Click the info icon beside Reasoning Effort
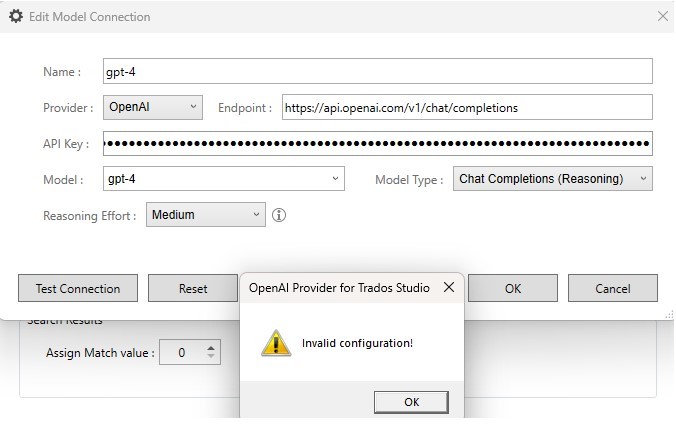Viewport: 676px width, 426px height. 279,215
